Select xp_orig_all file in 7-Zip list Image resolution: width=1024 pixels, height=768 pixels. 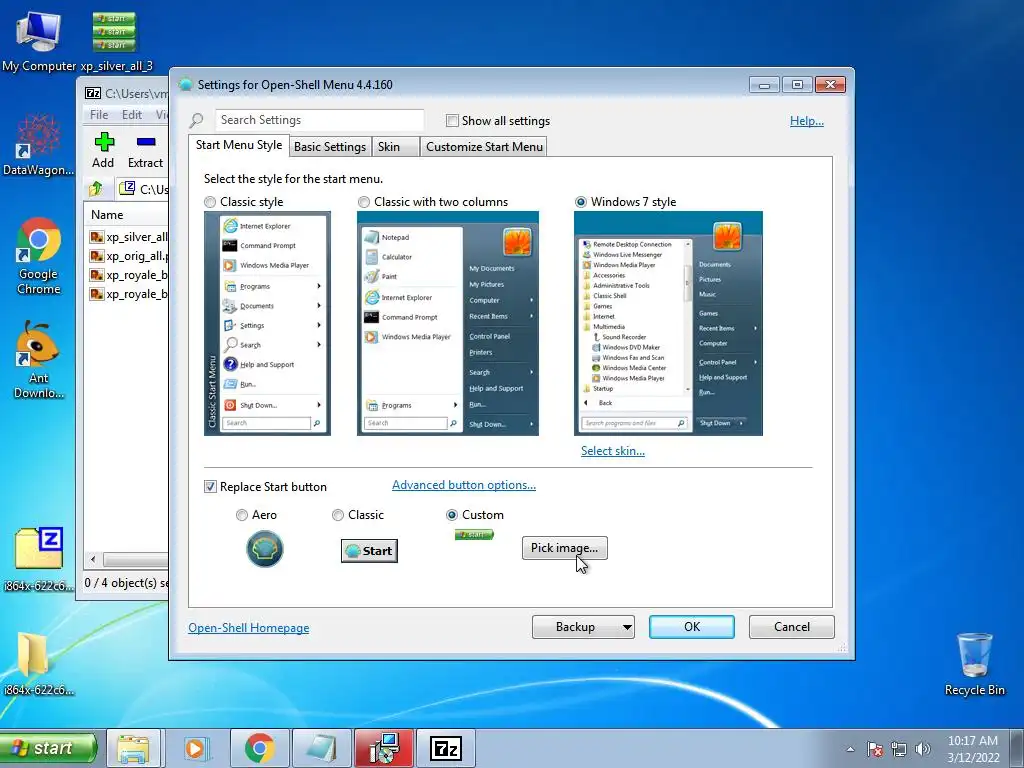[x=128, y=256]
